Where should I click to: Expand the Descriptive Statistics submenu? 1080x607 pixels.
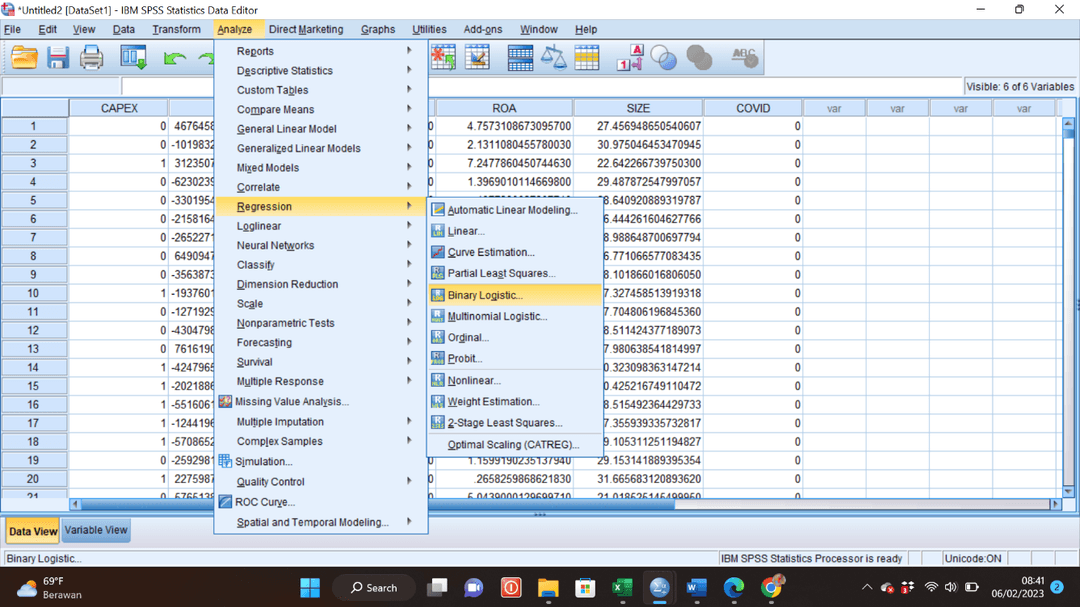(x=321, y=70)
